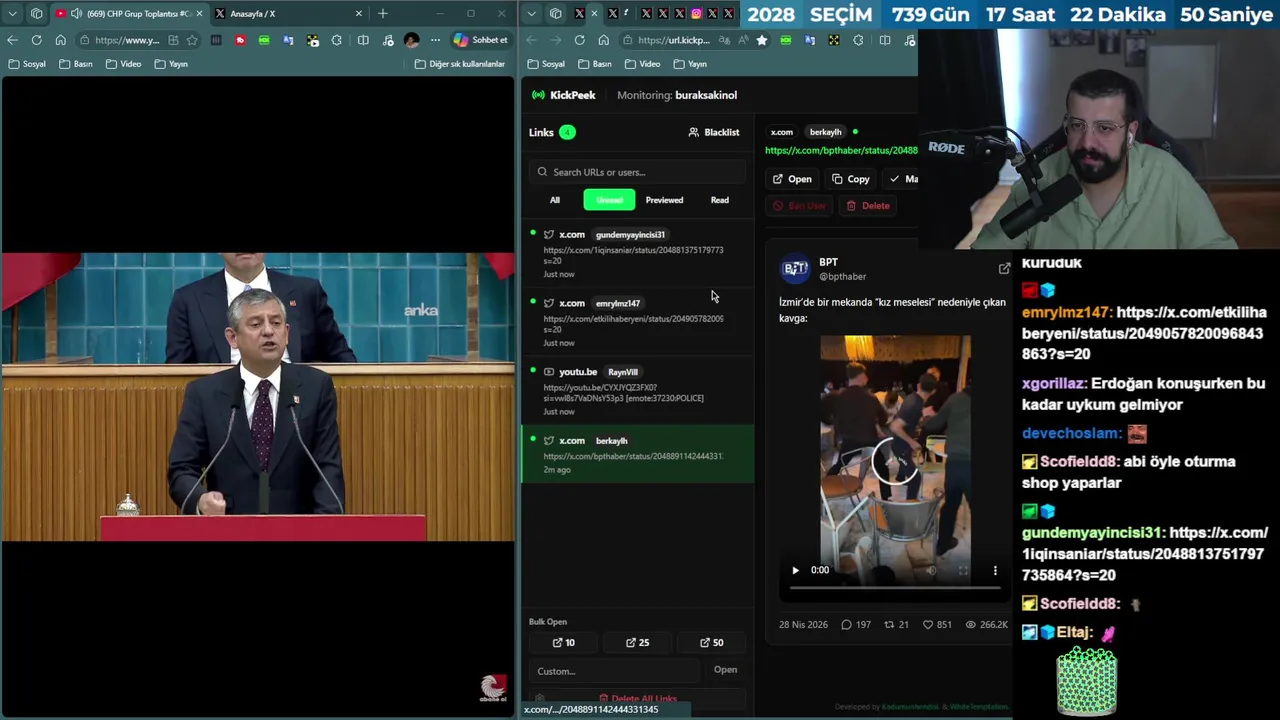Add the left browser page to favorites
This screenshot has height=720, width=1280.
[x=192, y=40]
